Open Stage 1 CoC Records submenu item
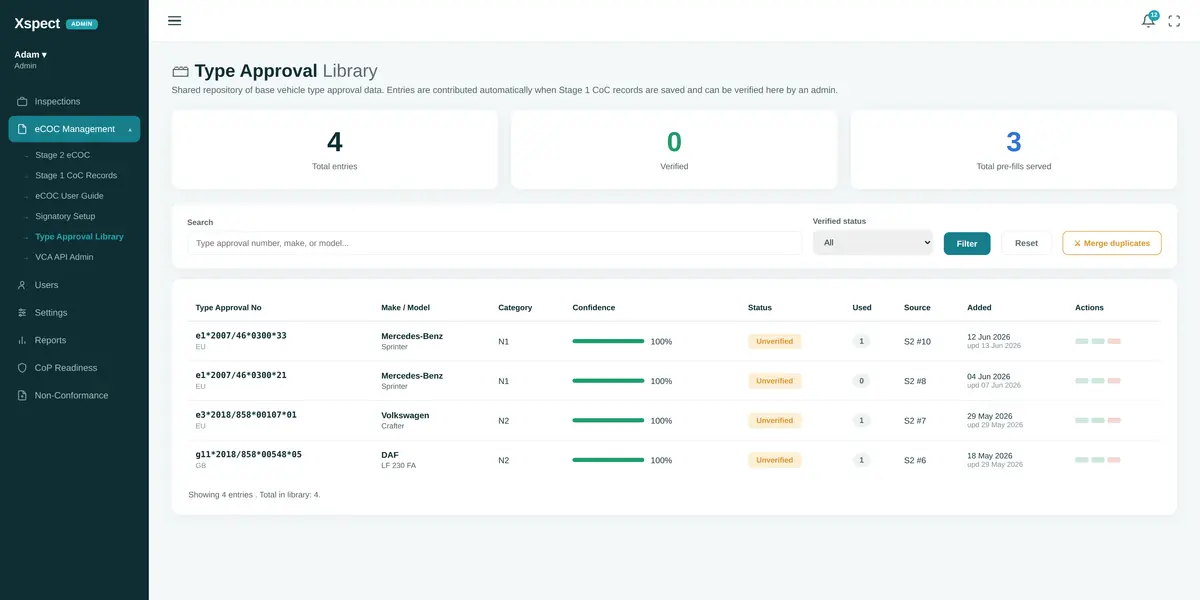 pos(76,176)
